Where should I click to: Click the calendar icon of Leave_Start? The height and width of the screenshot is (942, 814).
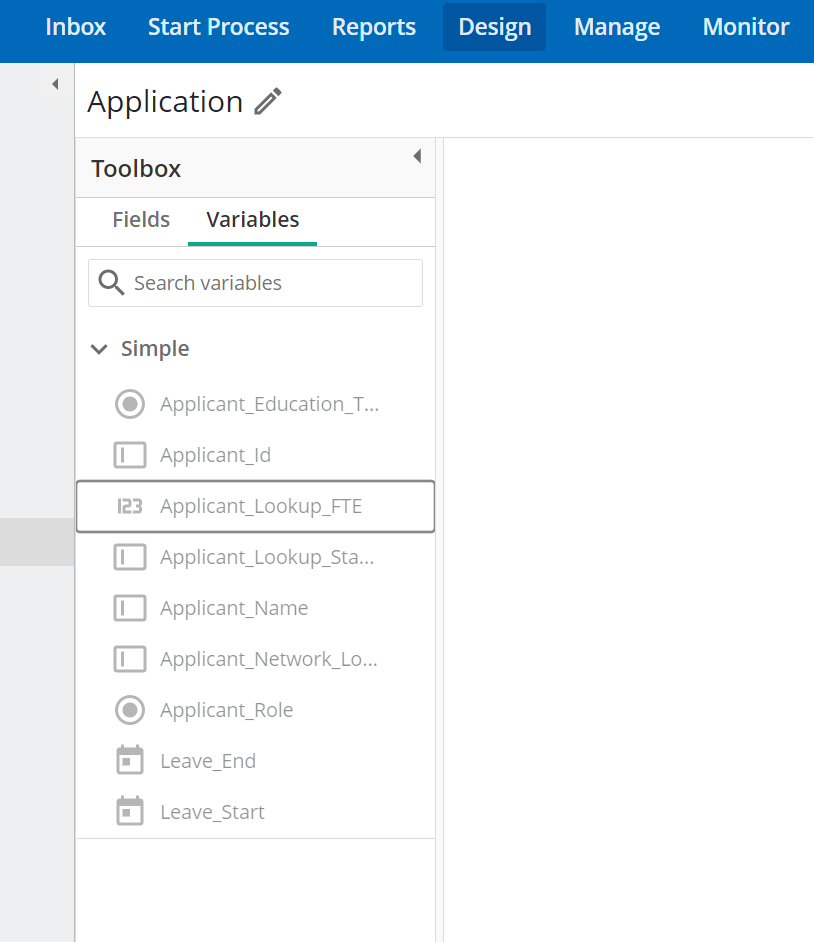click(x=130, y=811)
